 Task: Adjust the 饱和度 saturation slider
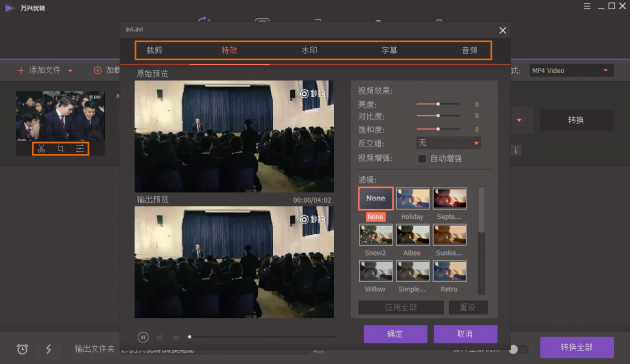[438, 129]
